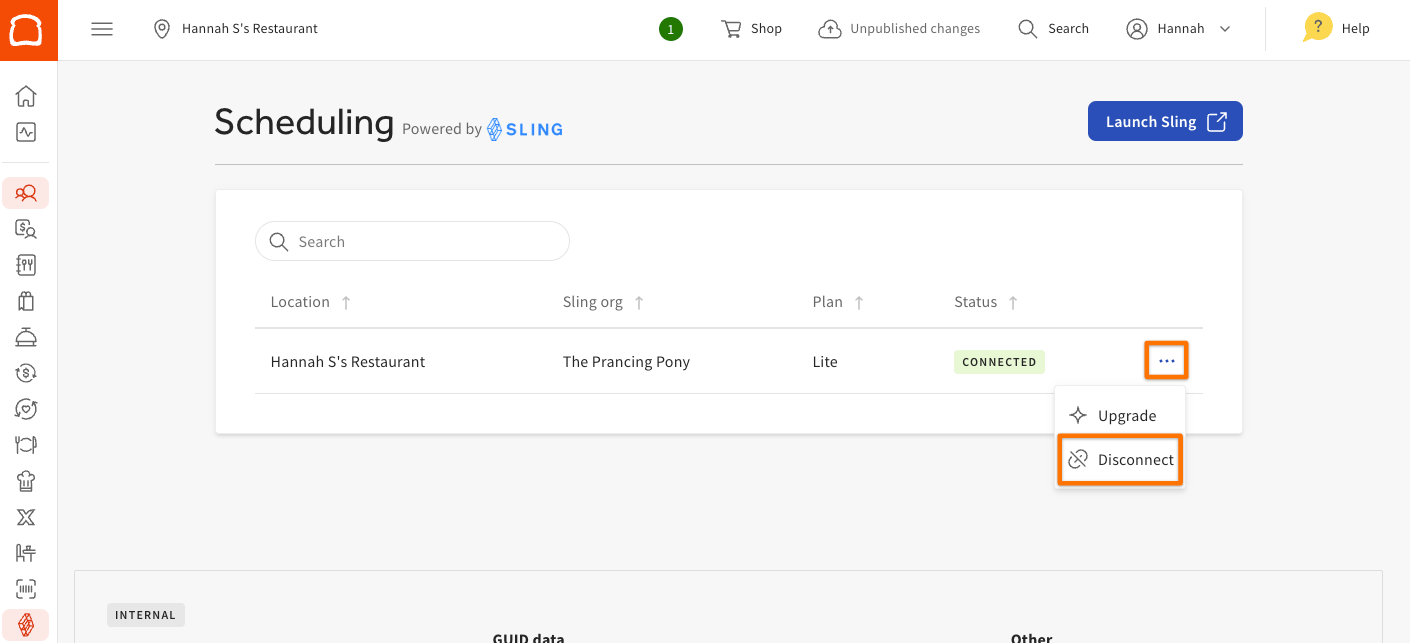Open the activity chart icon in sidebar

tap(26, 132)
